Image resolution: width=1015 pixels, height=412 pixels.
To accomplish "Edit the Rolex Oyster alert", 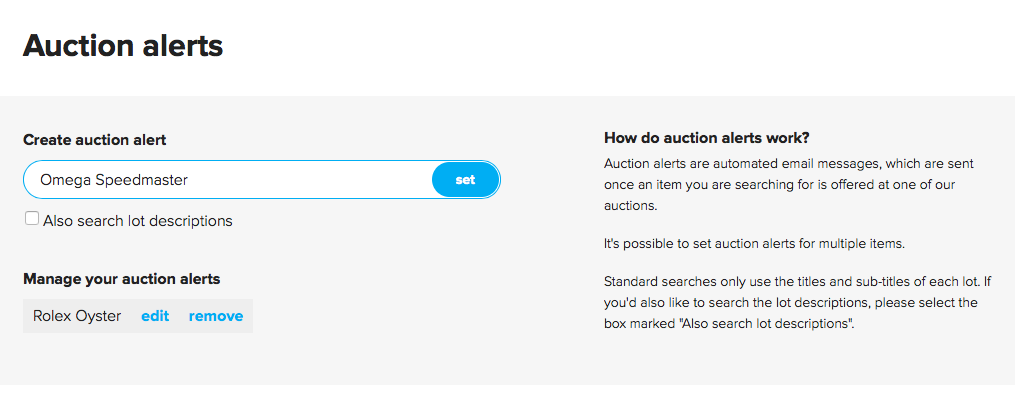I will tap(155, 316).
